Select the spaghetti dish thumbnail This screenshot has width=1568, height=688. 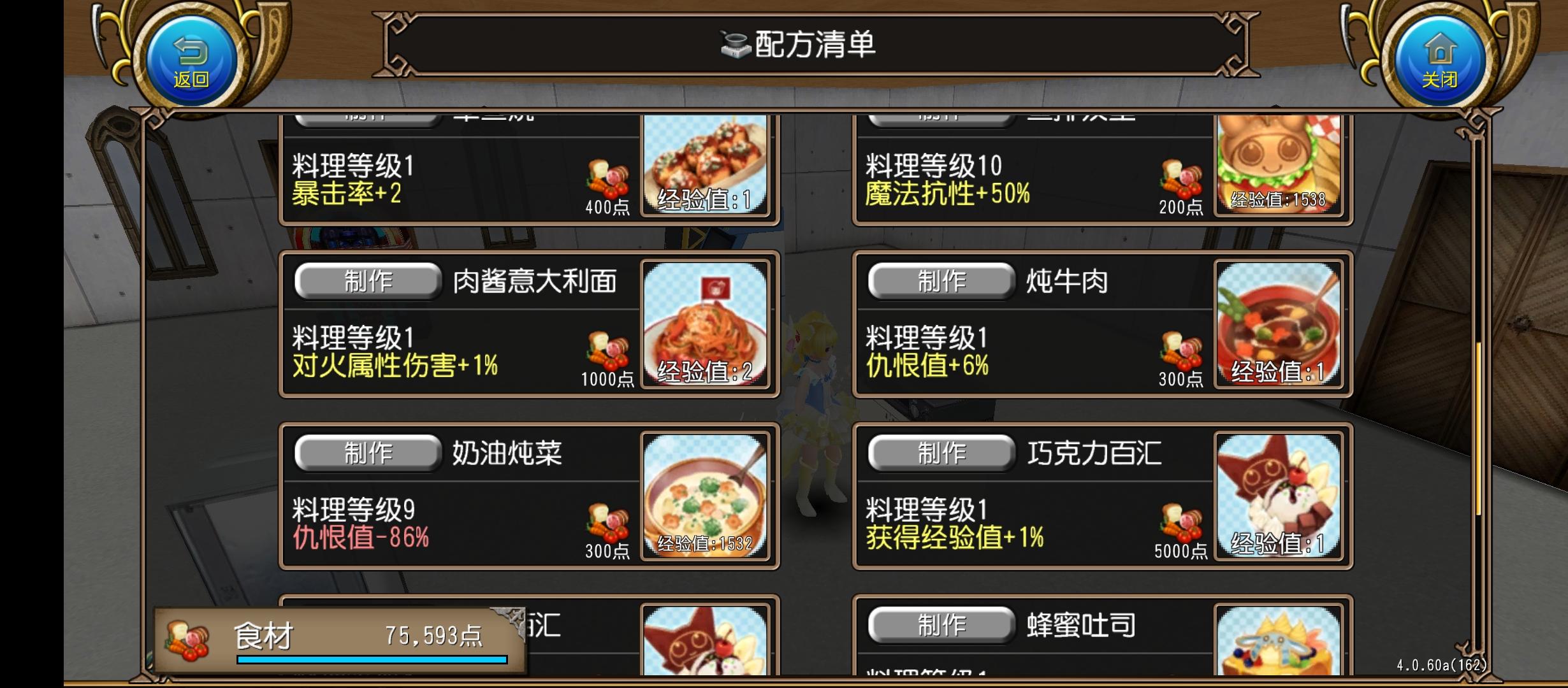(x=705, y=324)
